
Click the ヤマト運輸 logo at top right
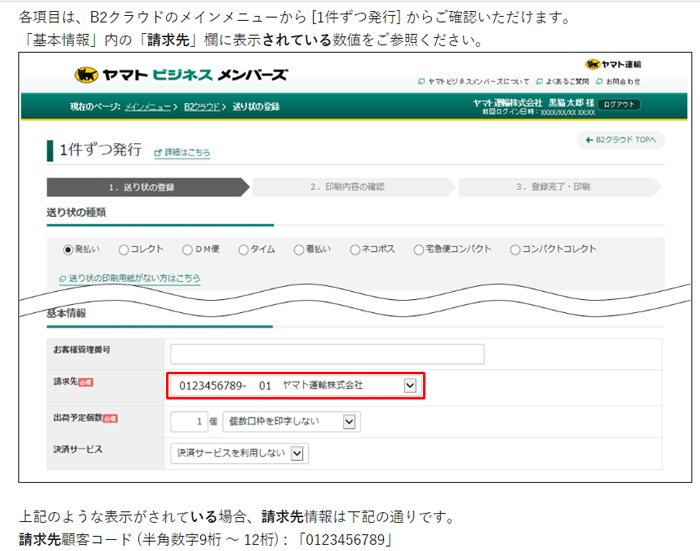(614, 64)
